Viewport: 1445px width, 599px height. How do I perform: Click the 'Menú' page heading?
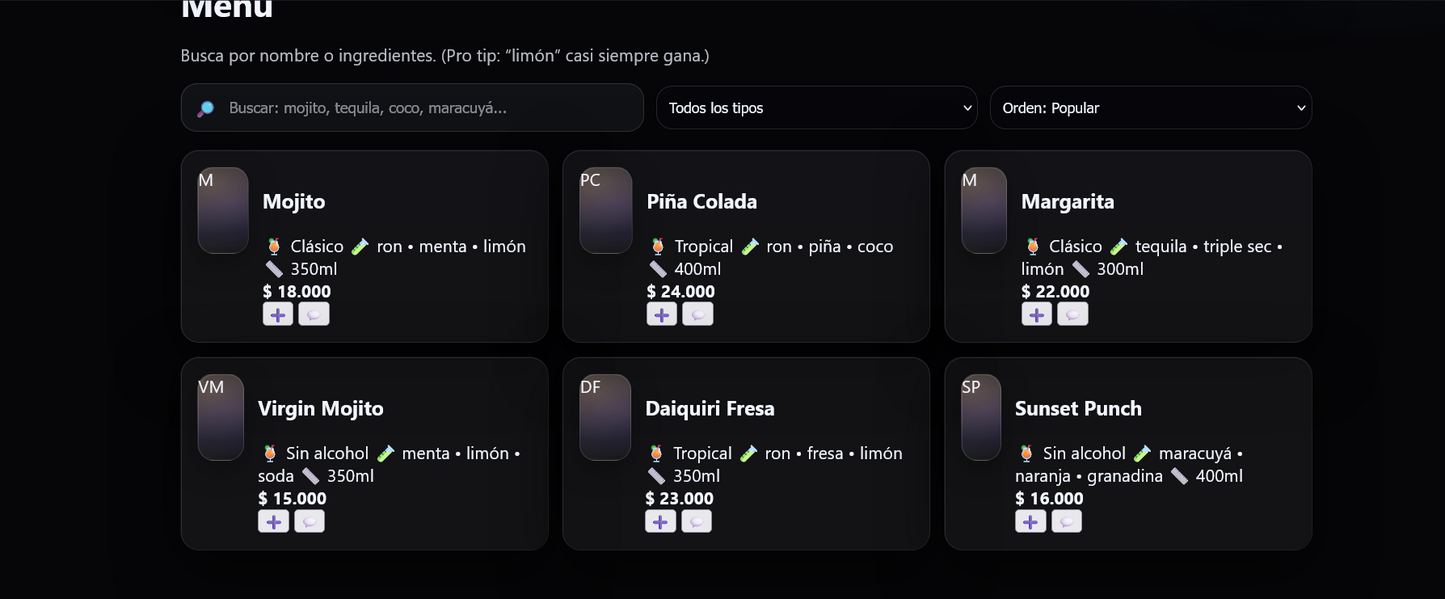225,8
